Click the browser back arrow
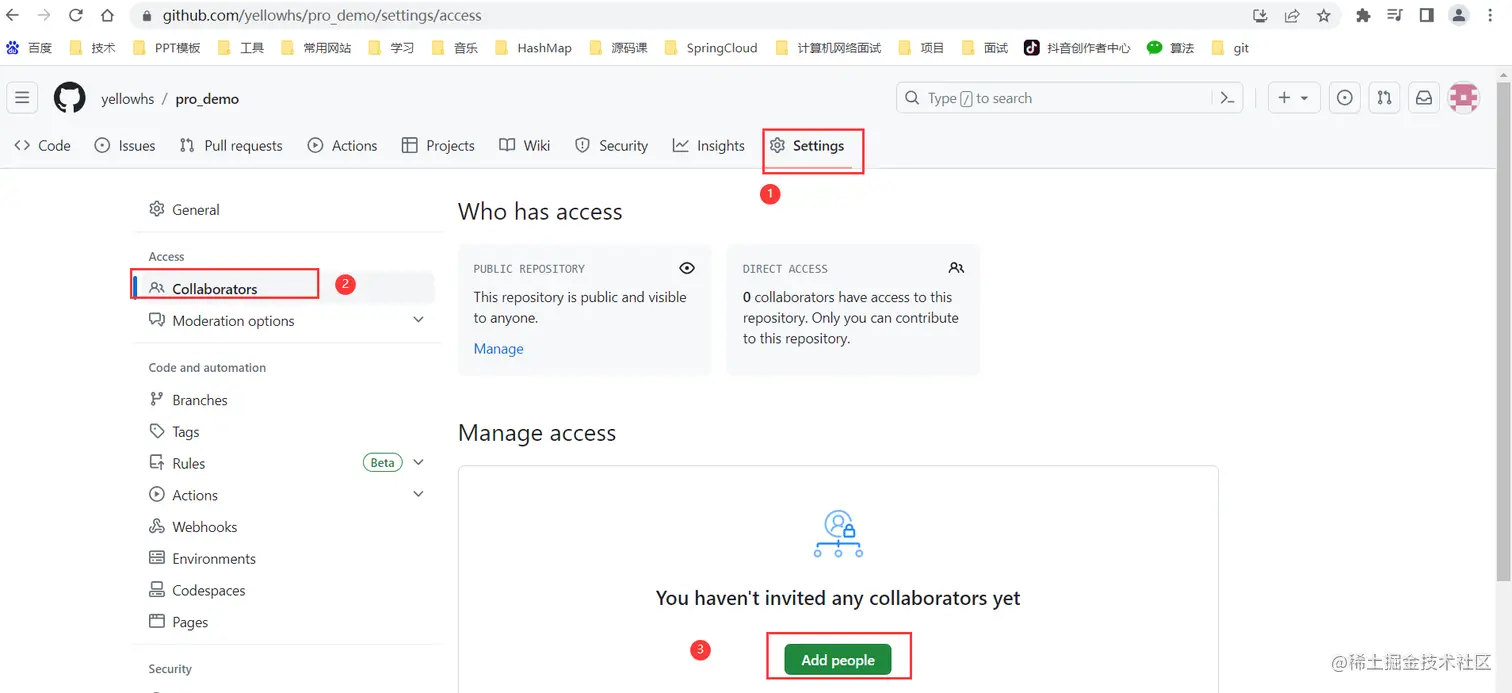 tap(13, 15)
